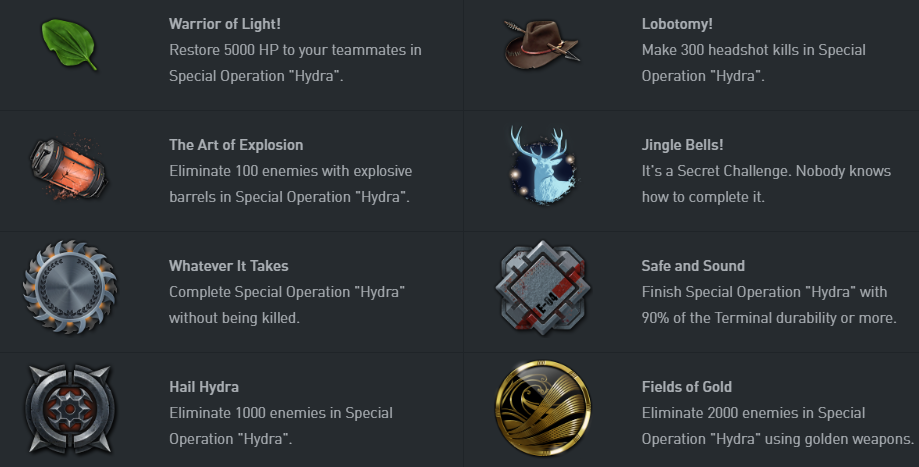Click the Whatever It Takes title
The width and height of the screenshot is (919, 467).
(x=229, y=266)
